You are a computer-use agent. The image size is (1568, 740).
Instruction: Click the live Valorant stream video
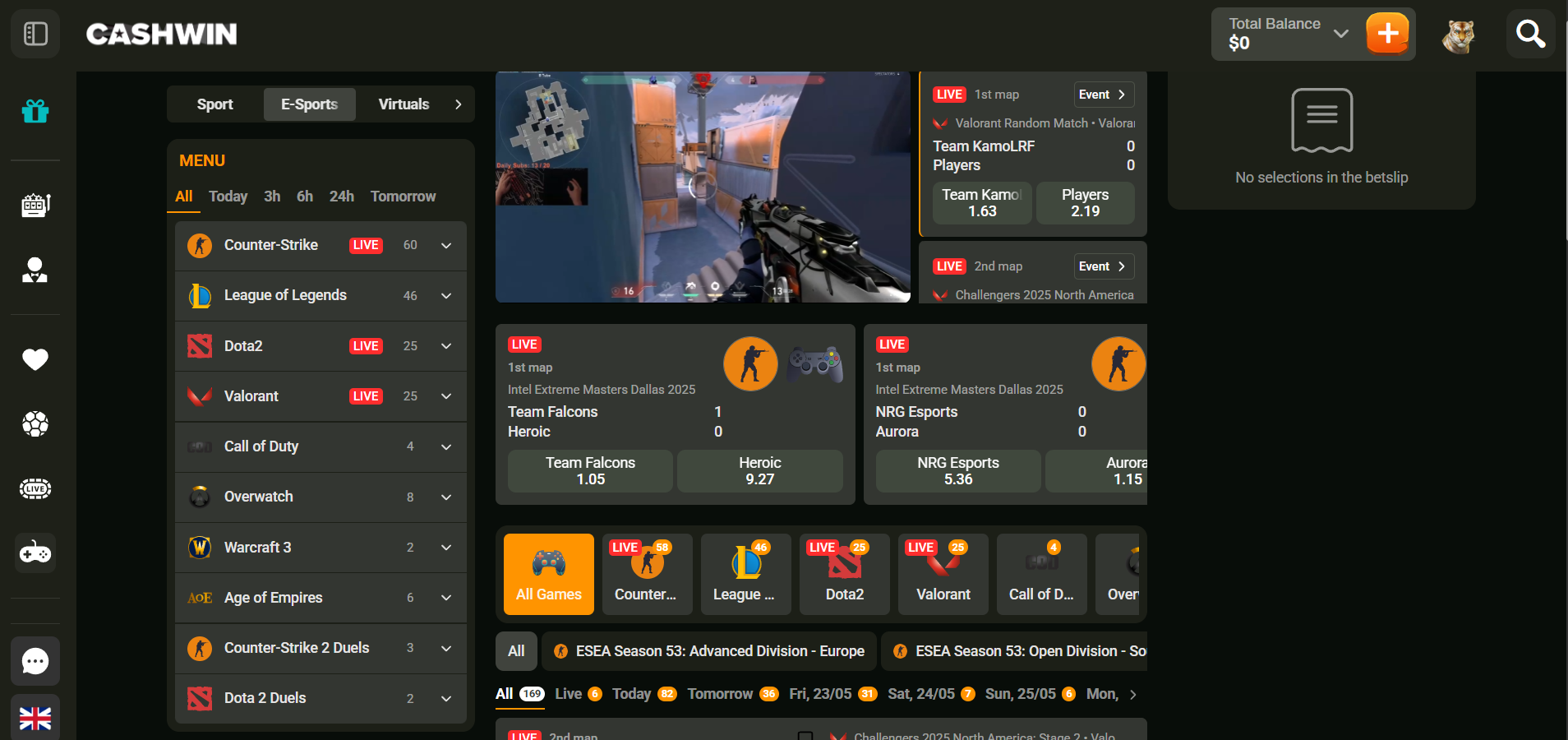pos(703,187)
